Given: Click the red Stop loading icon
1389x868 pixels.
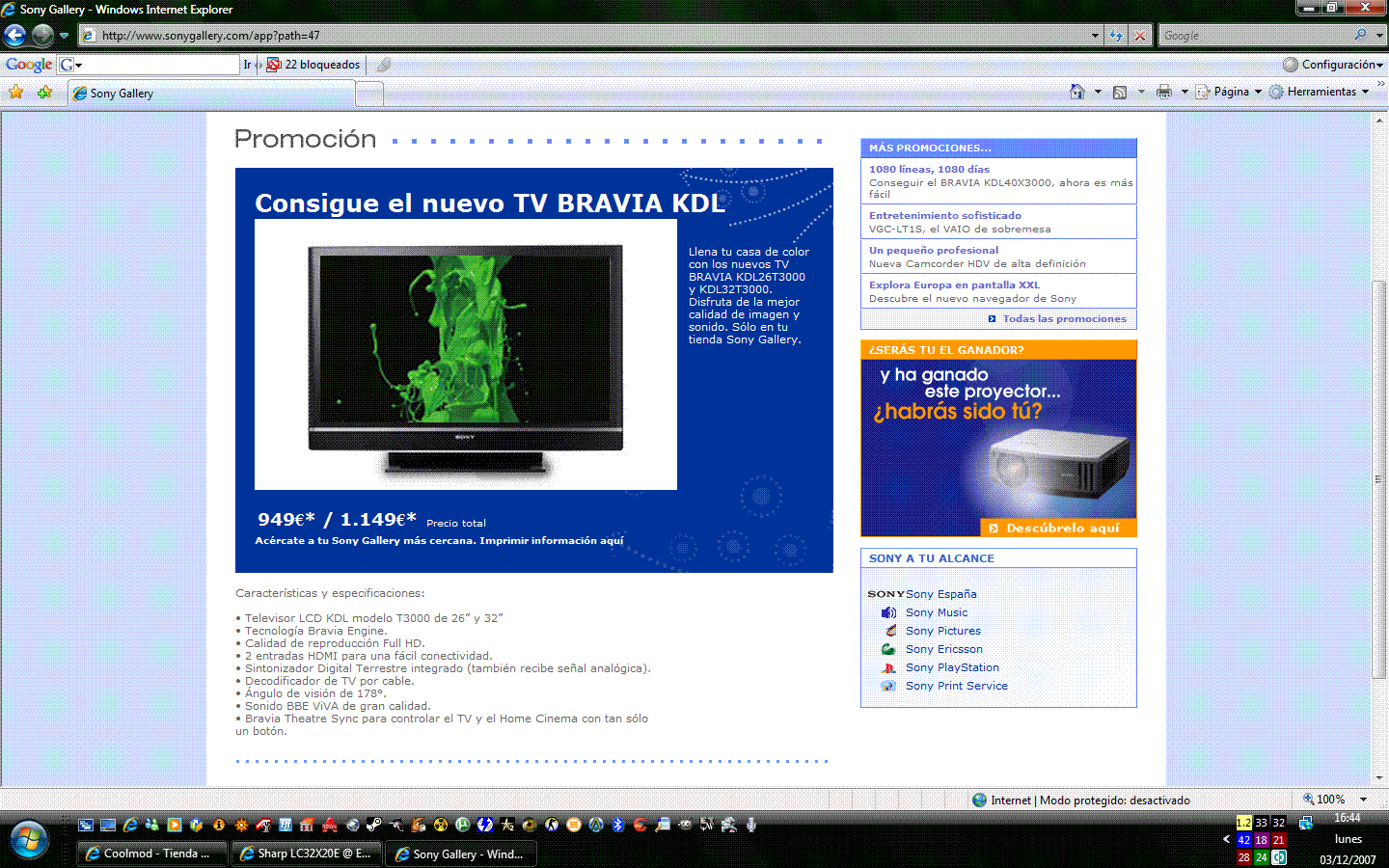Looking at the screenshot, I should 1140,36.
